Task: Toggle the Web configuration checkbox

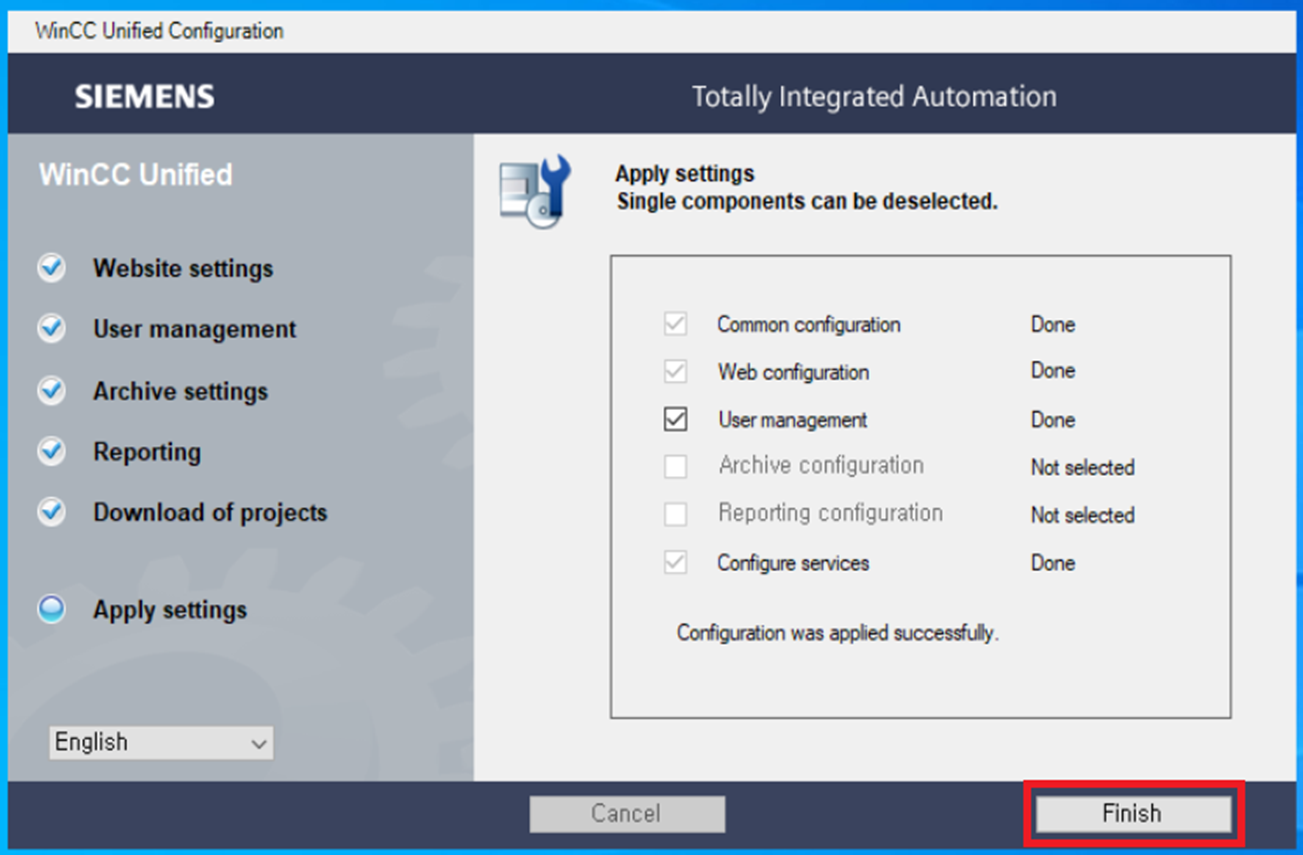Action: point(676,371)
